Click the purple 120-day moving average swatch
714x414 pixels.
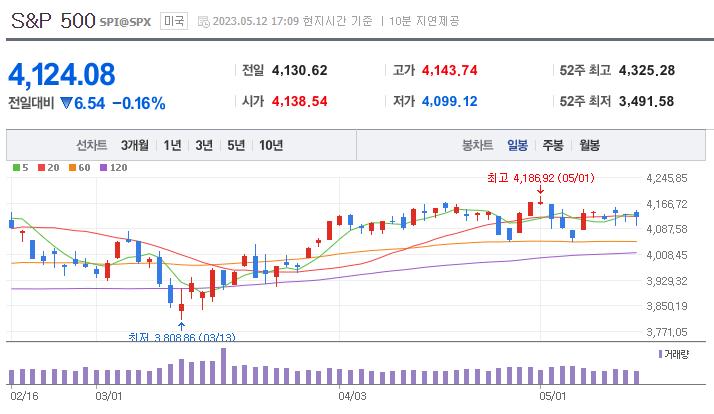(103, 168)
